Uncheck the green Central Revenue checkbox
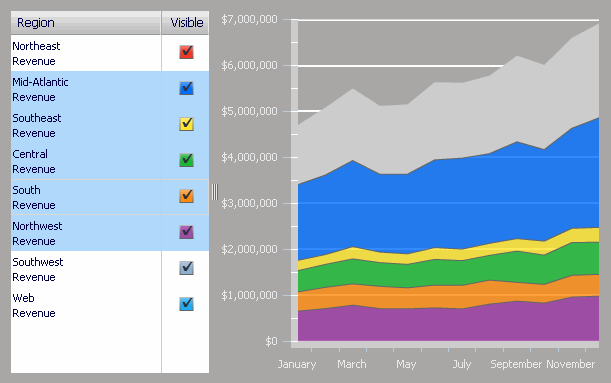611x383 pixels. (186, 160)
